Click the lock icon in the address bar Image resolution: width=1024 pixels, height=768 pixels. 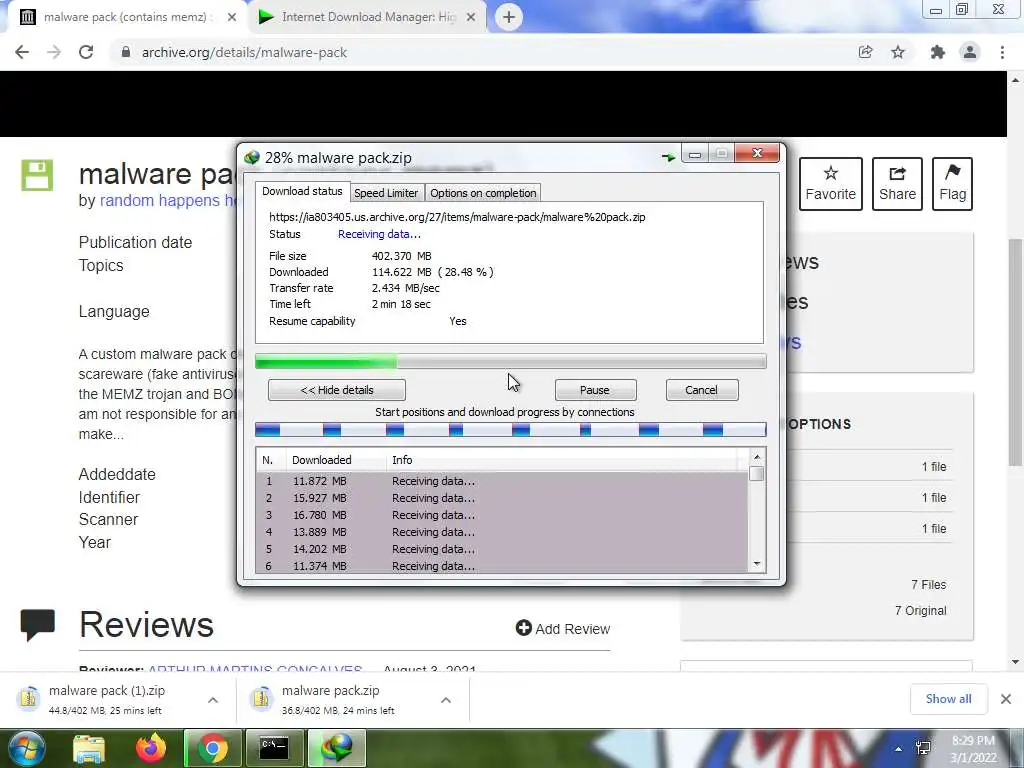point(126,52)
